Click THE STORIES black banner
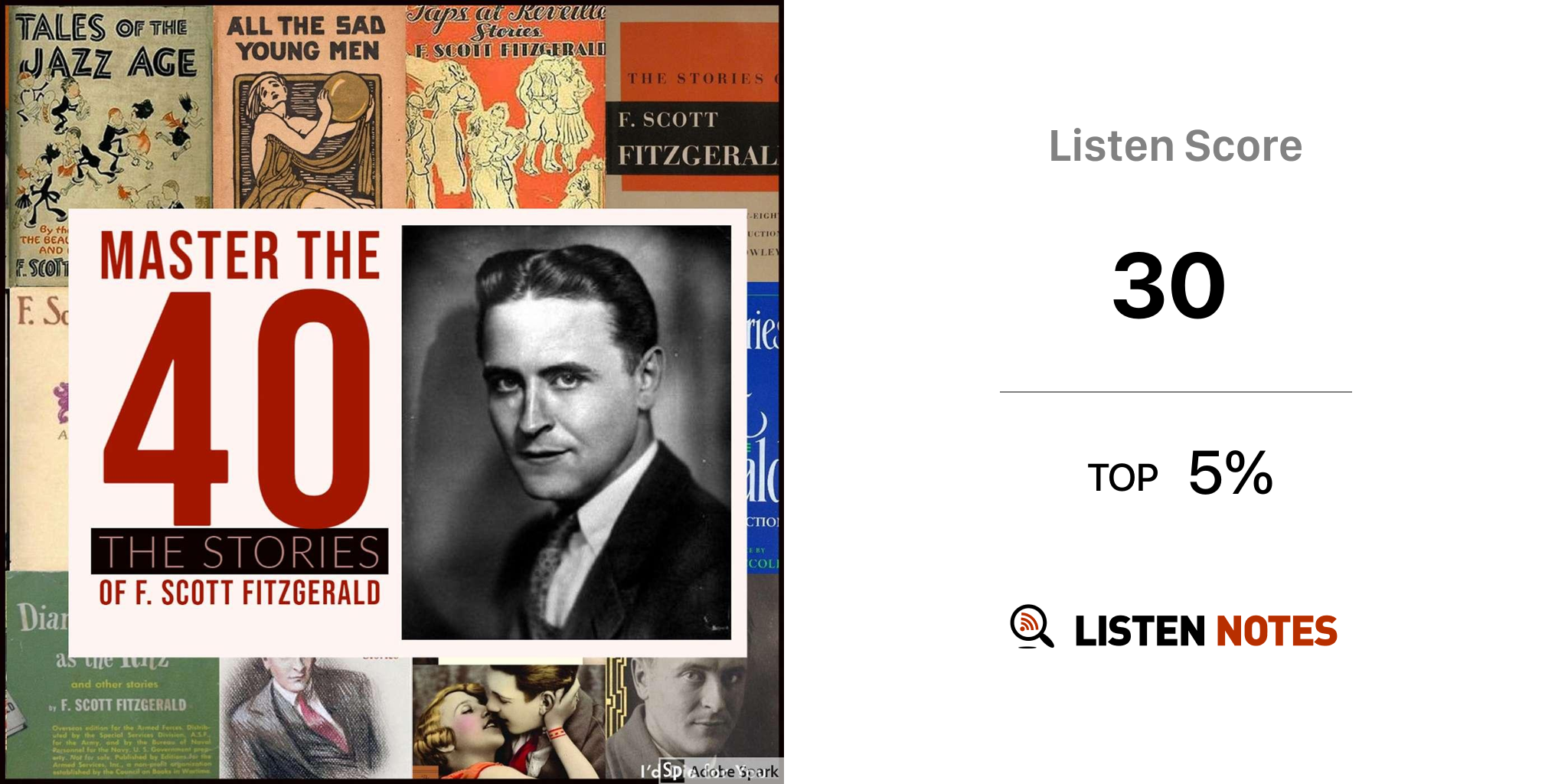This screenshot has width=1568, height=784. (x=240, y=551)
